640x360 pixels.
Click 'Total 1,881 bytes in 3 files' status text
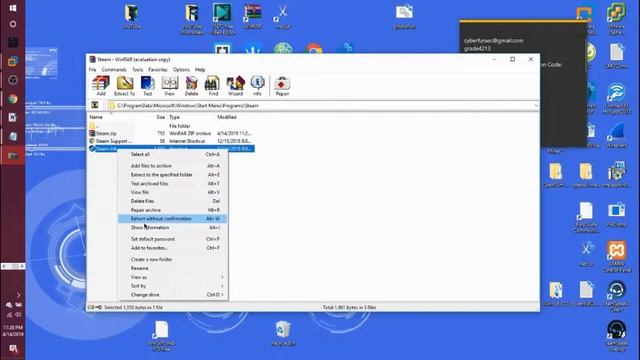pos(349,307)
